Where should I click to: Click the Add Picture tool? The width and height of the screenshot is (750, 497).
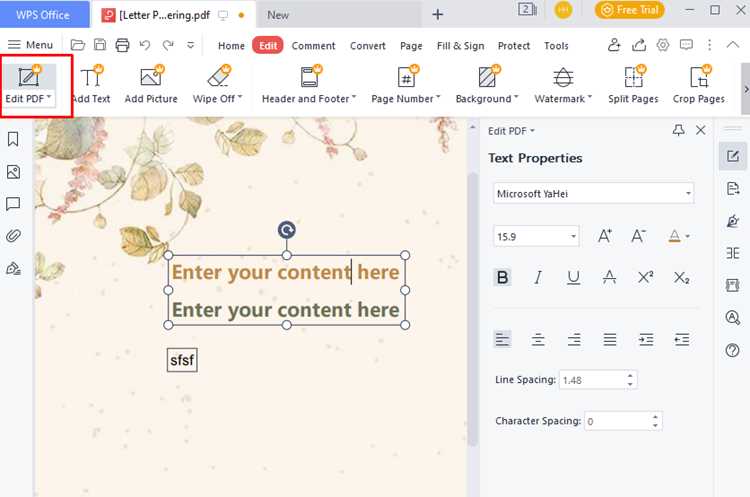click(151, 85)
